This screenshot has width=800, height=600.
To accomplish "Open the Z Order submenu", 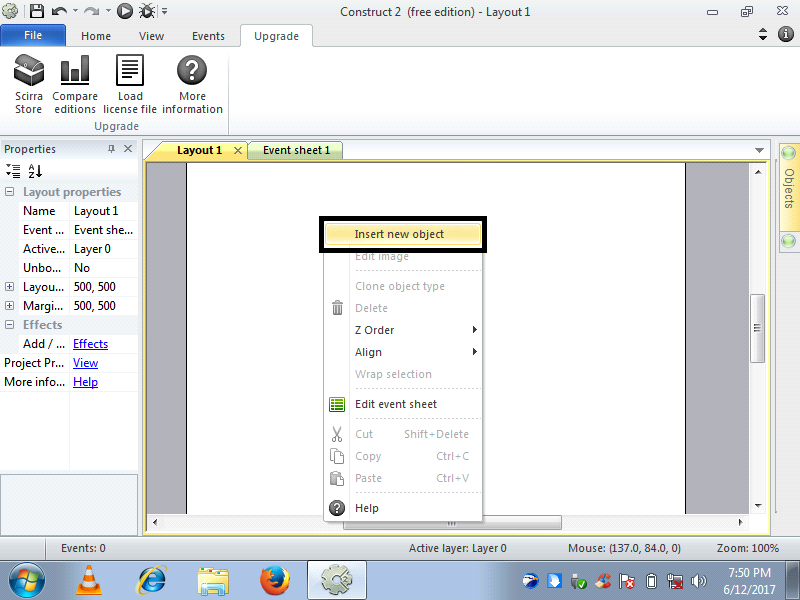I will [403, 330].
